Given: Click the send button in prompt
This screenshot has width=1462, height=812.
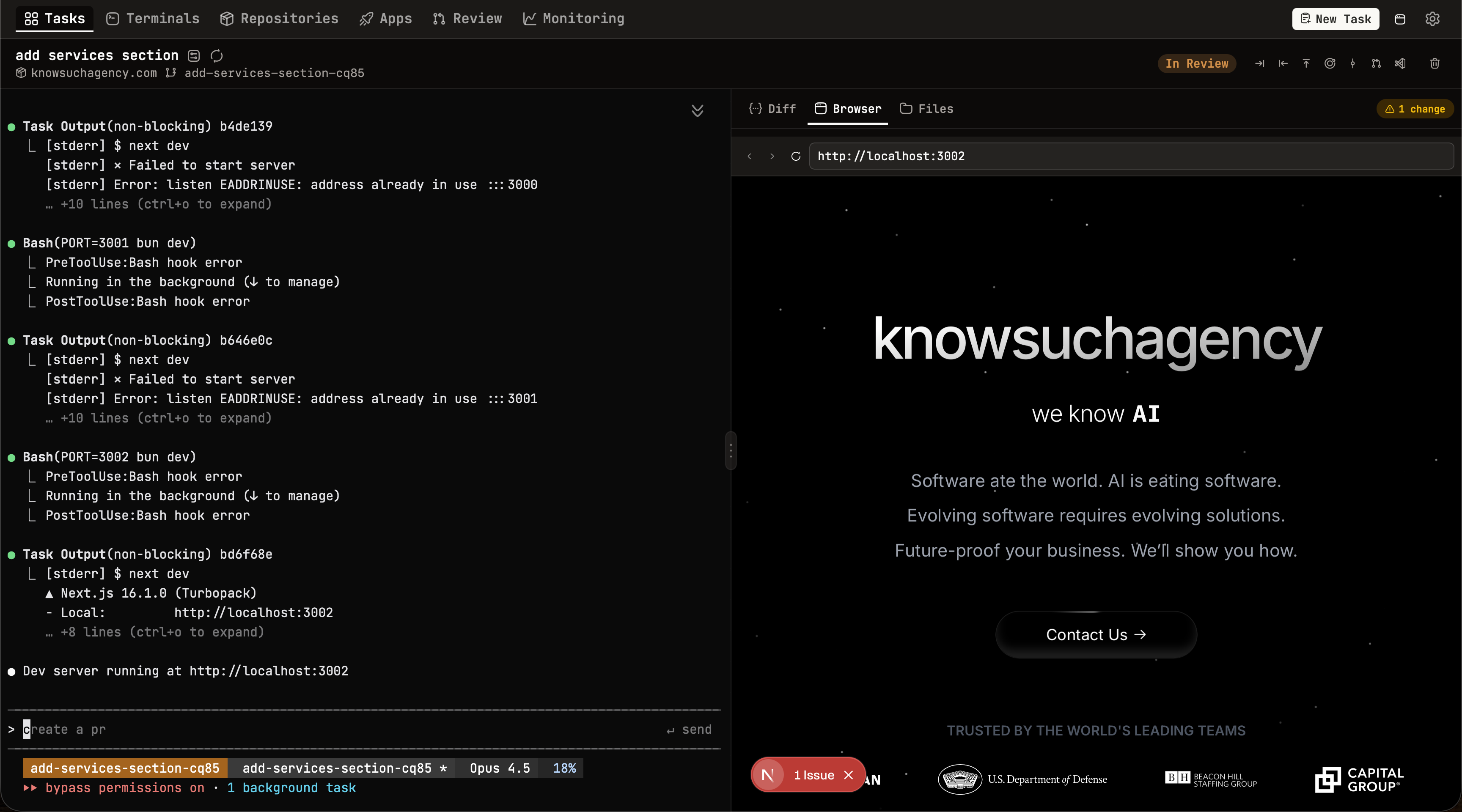Looking at the screenshot, I should point(690,729).
